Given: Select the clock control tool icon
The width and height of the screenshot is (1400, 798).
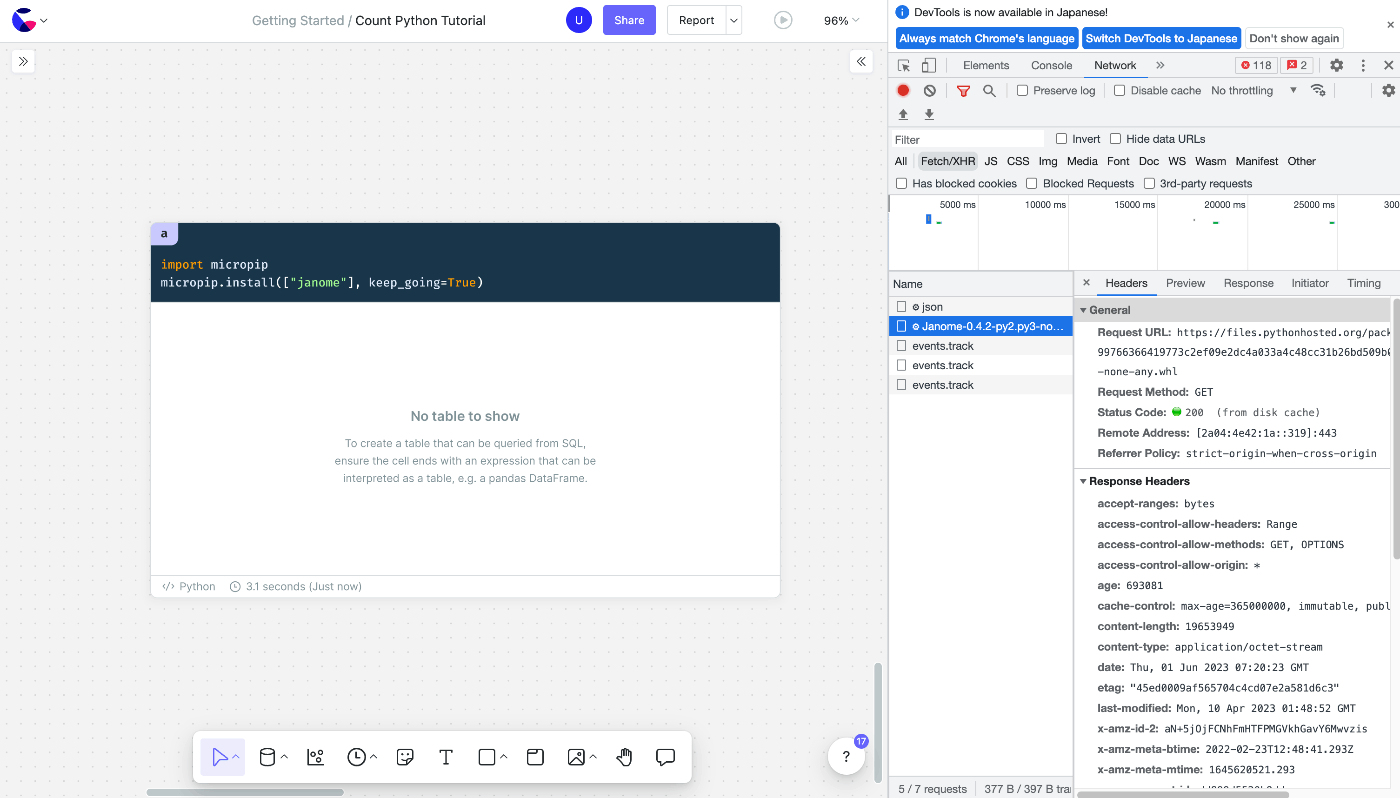Looking at the screenshot, I should pyautogui.click(x=357, y=757).
